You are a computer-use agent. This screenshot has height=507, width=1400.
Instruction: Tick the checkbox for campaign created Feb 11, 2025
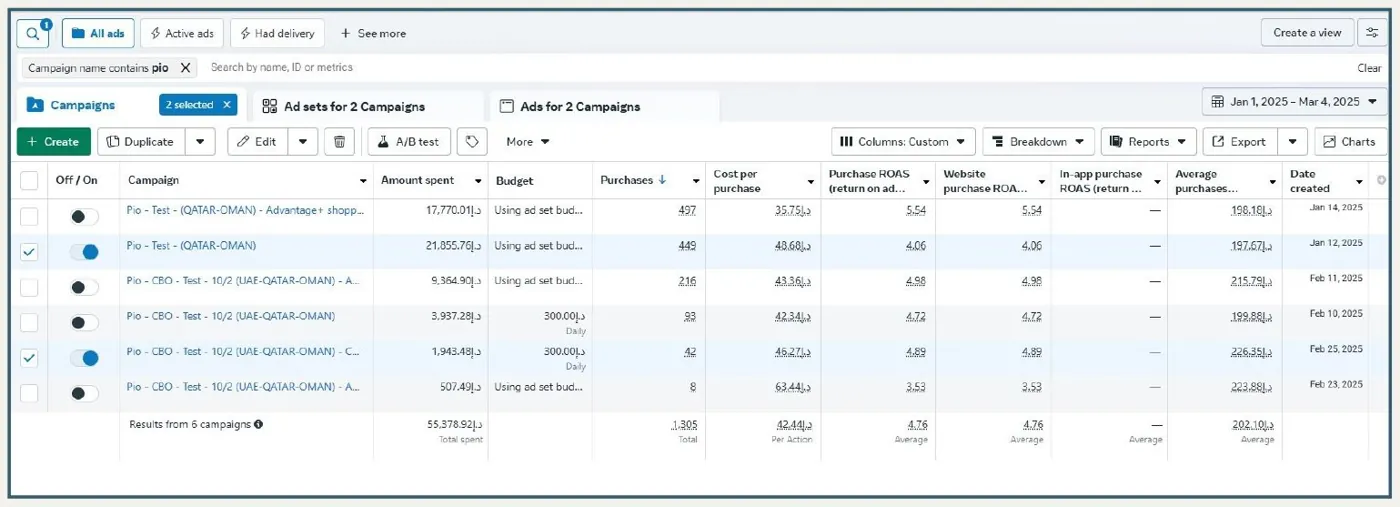pos(30,288)
